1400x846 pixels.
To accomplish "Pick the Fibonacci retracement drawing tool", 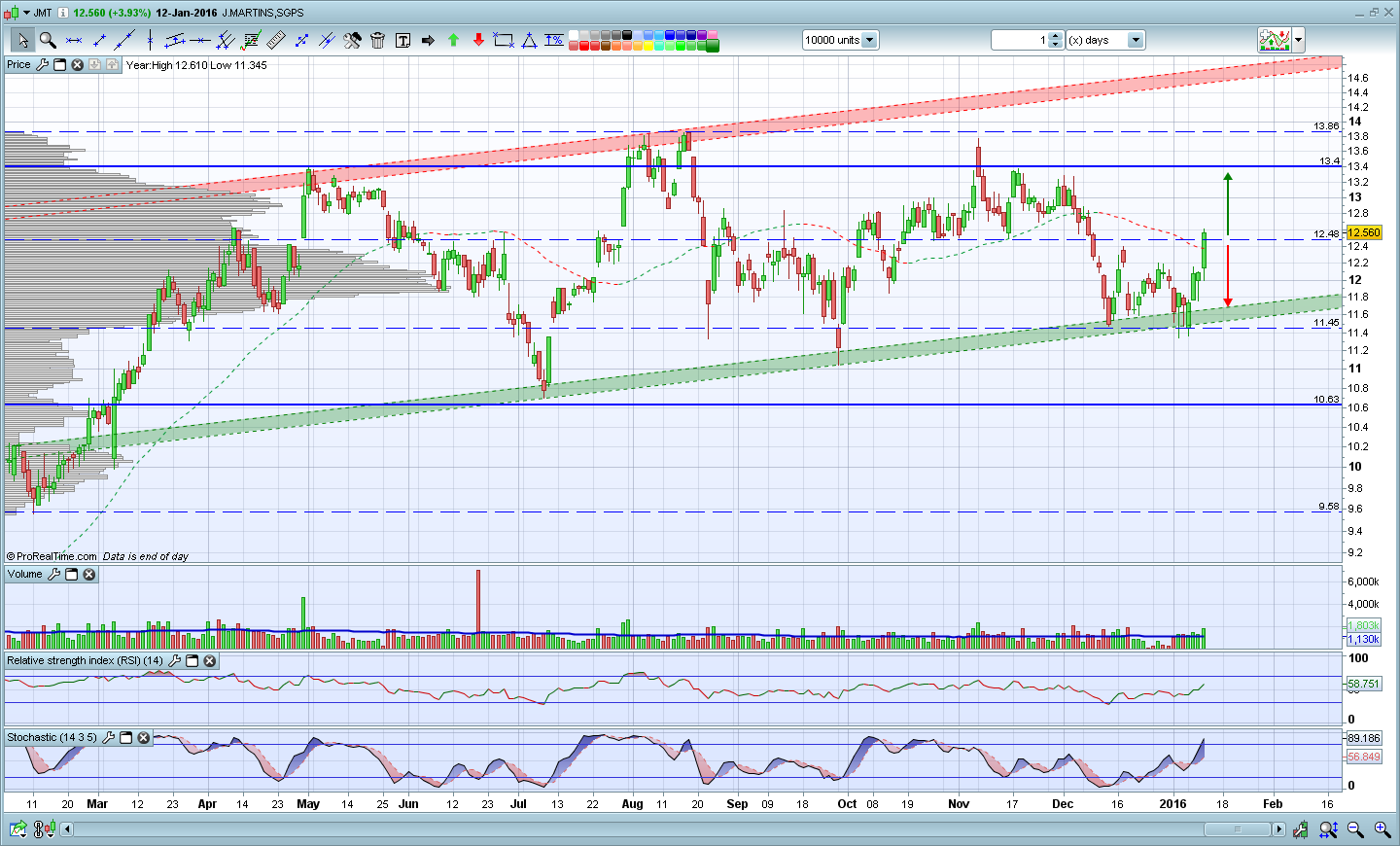I will tap(251, 40).
